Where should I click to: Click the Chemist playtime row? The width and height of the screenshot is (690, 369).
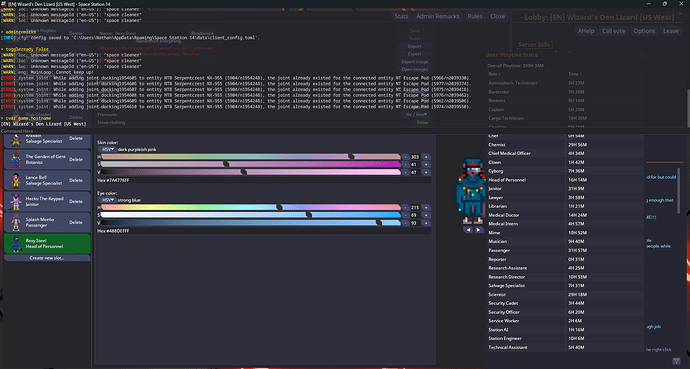[565, 145]
